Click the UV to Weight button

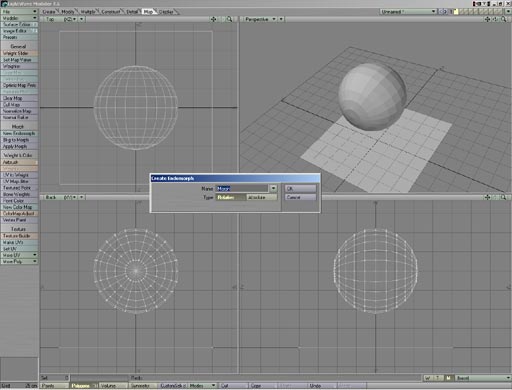click(x=19, y=175)
